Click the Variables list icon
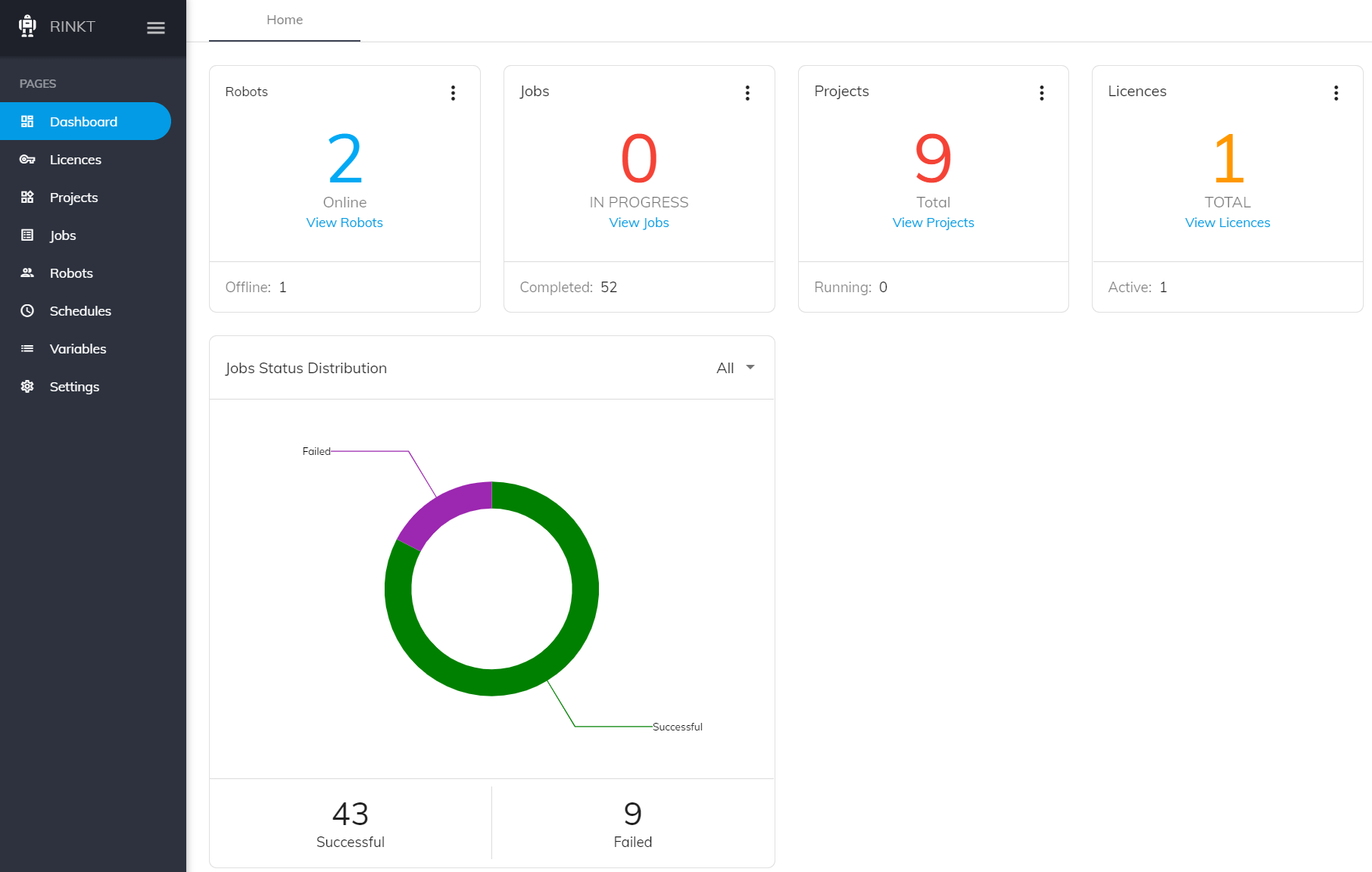The width and height of the screenshot is (1372, 872). click(27, 349)
